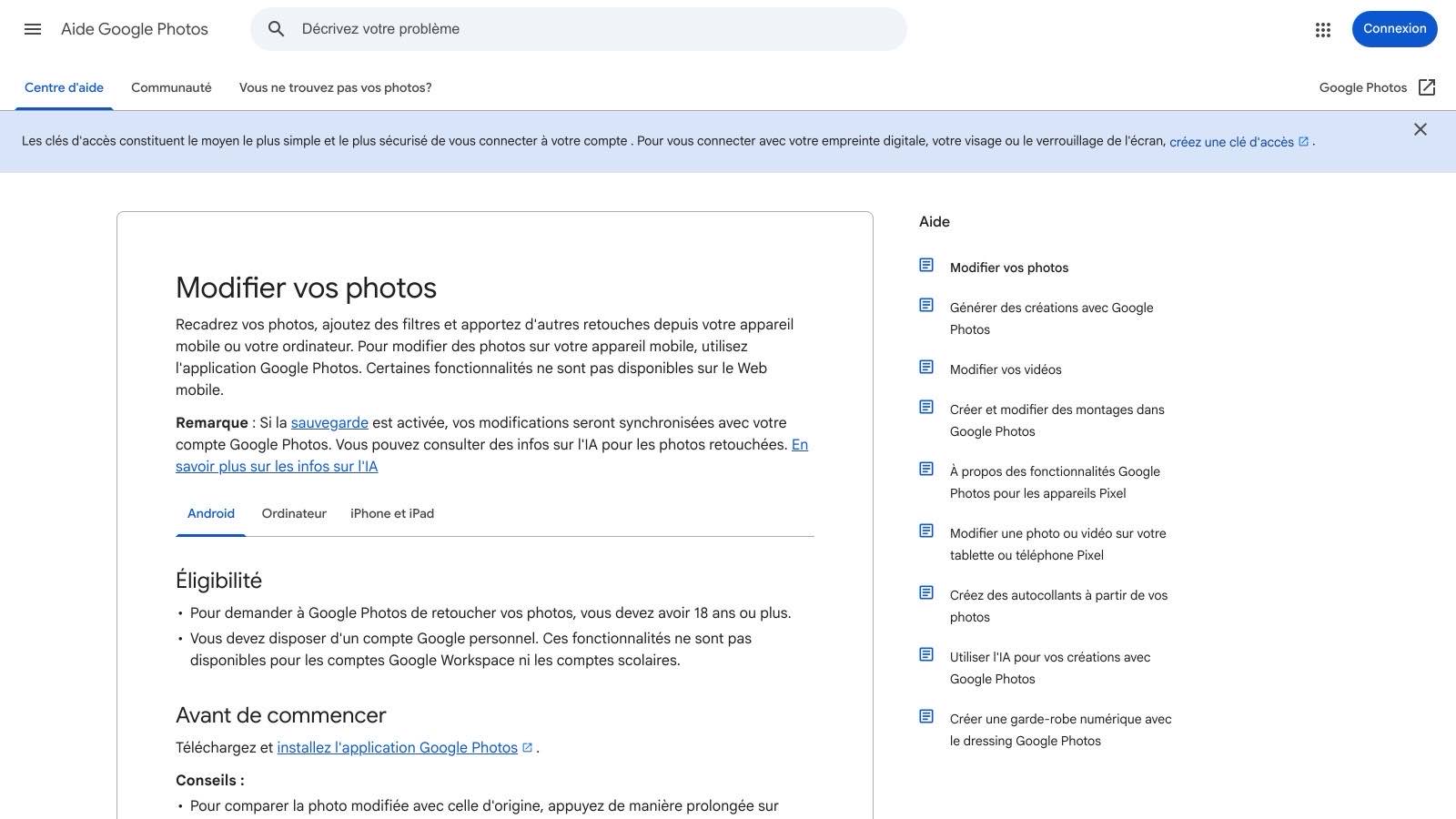Image resolution: width=1456 pixels, height=819 pixels.
Task: Open the hamburger main menu
Action: pos(33,29)
